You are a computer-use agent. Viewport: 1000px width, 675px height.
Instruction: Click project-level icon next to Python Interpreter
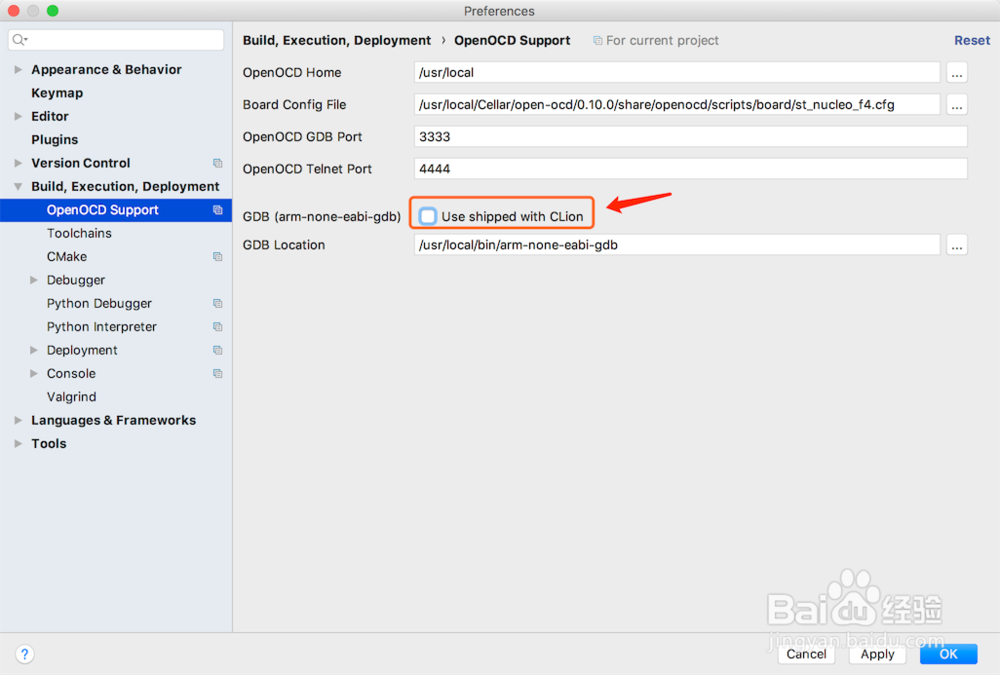[217, 327]
